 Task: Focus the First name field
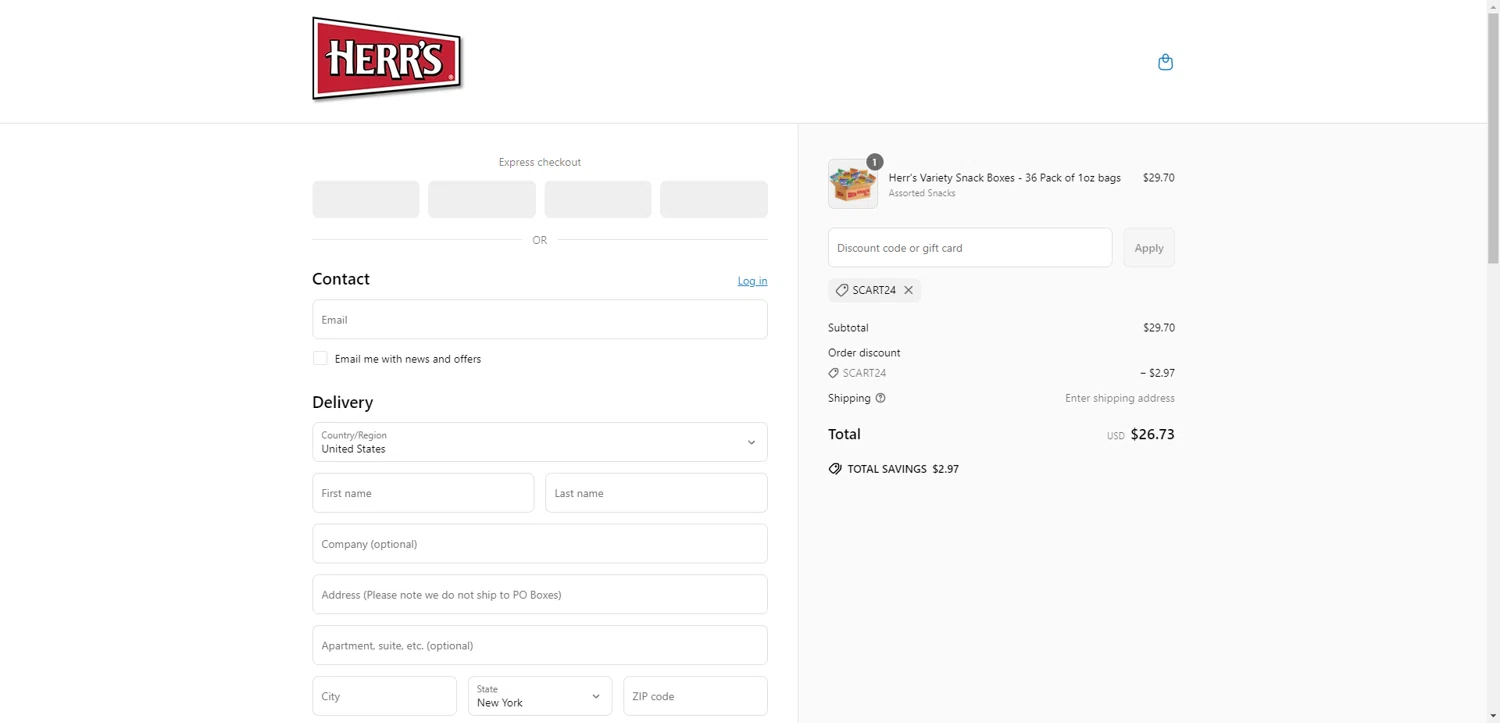pos(423,493)
